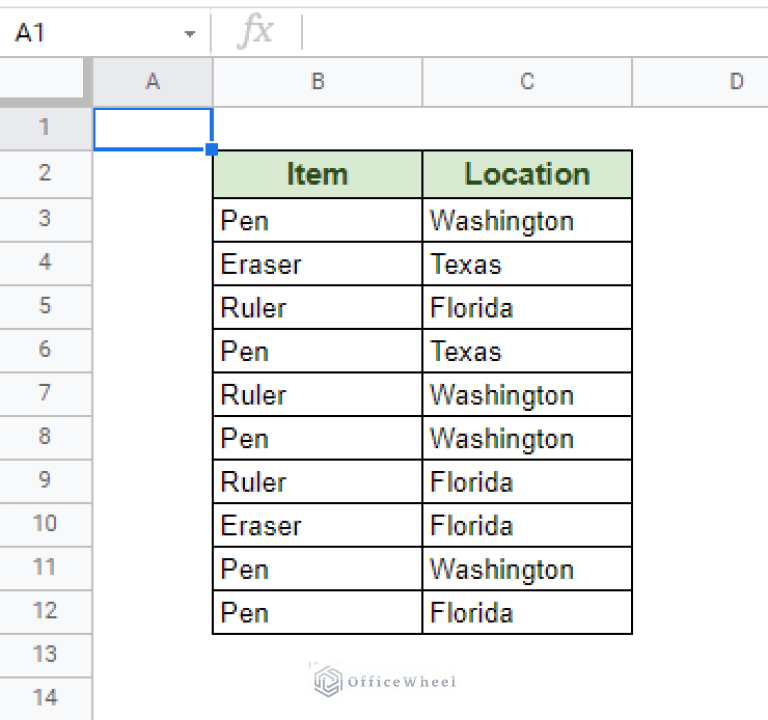The height and width of the screenshot is (720, 768).
Task: Select Pen cell in row 6
Action: click(317, 351)
